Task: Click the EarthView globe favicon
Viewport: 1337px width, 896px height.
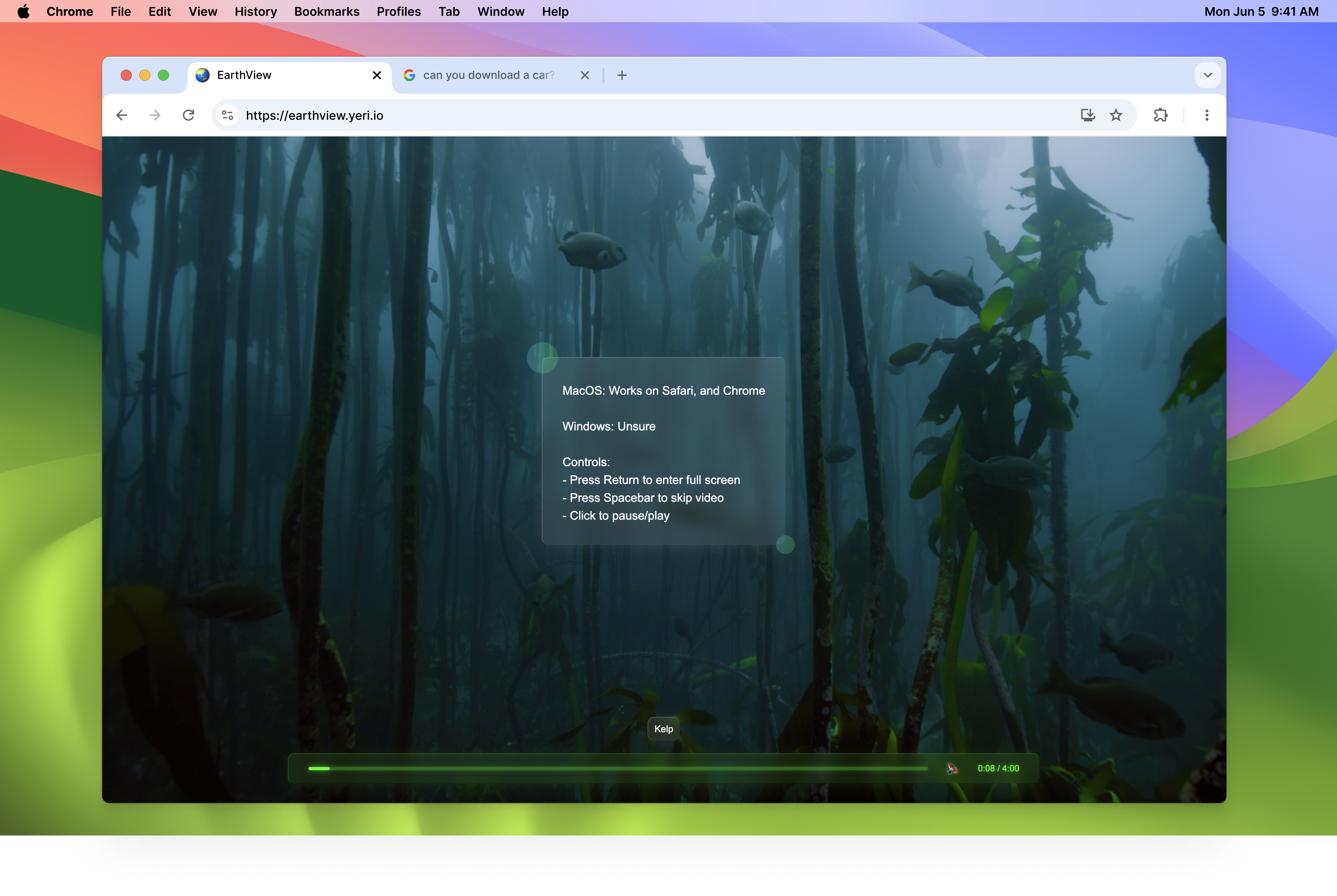Action: (202, 75)
